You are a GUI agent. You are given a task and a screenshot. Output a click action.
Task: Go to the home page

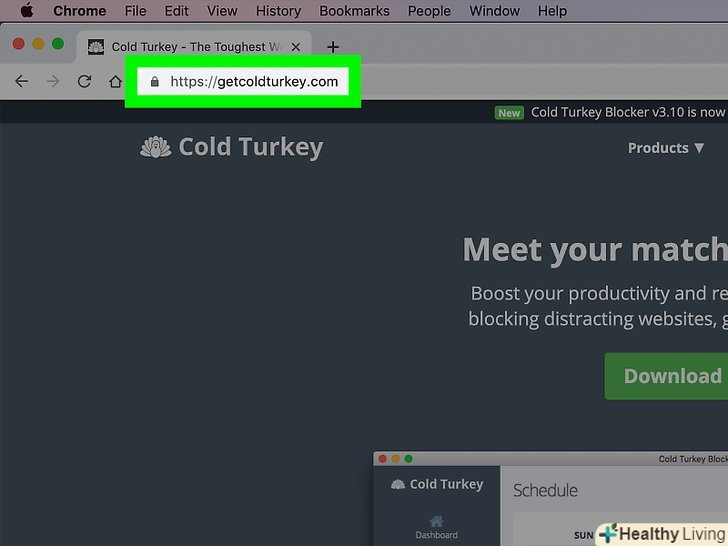coord(115,82)
